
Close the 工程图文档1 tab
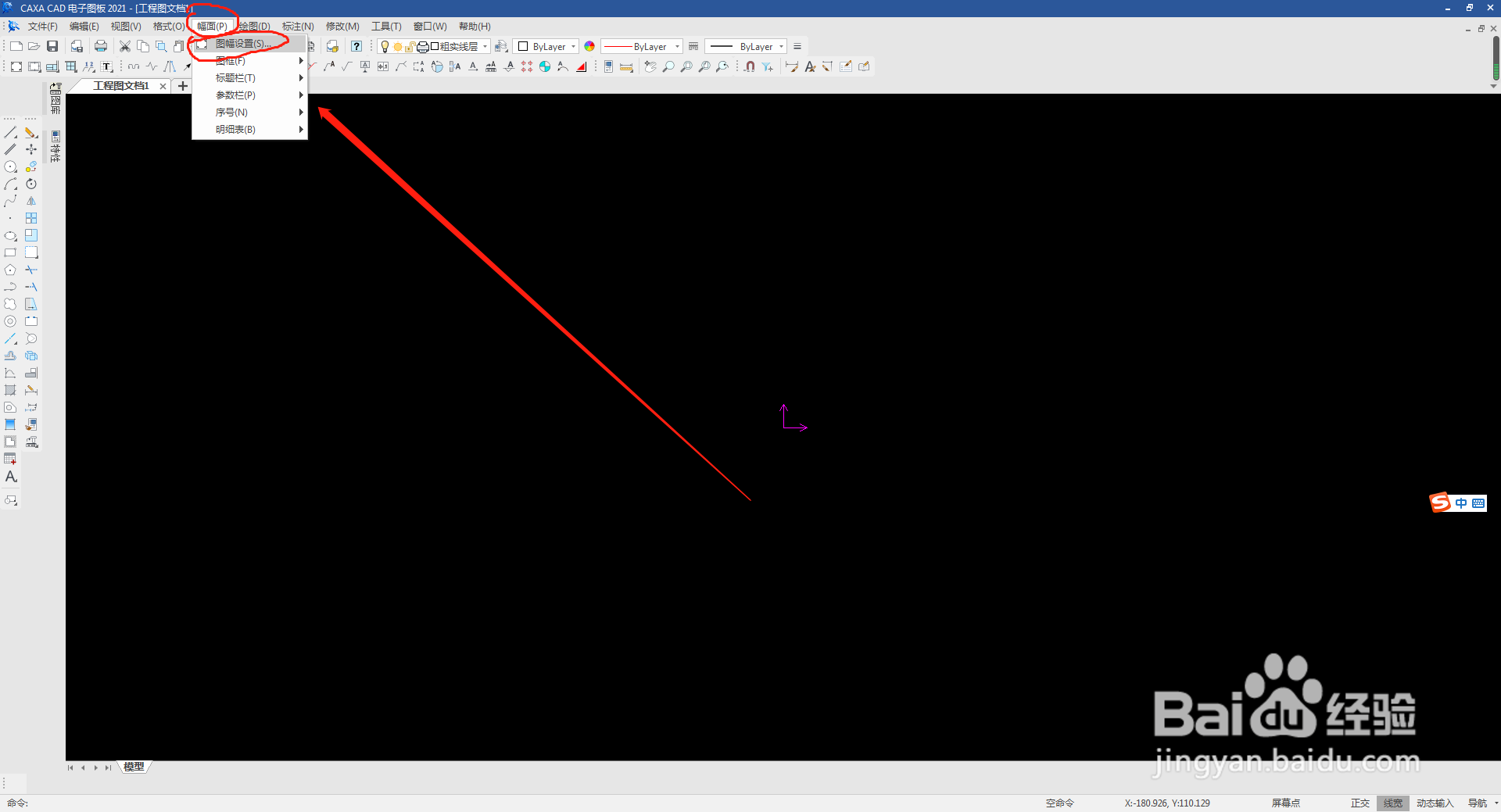[163, 86]
